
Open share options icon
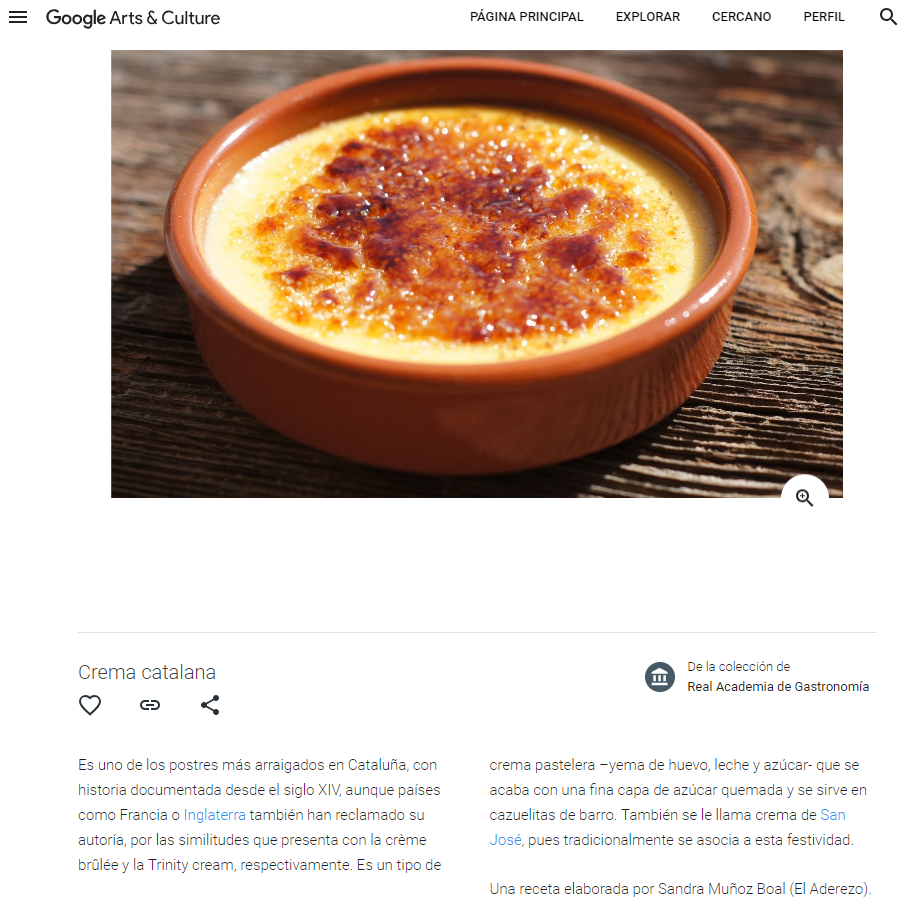210,704
